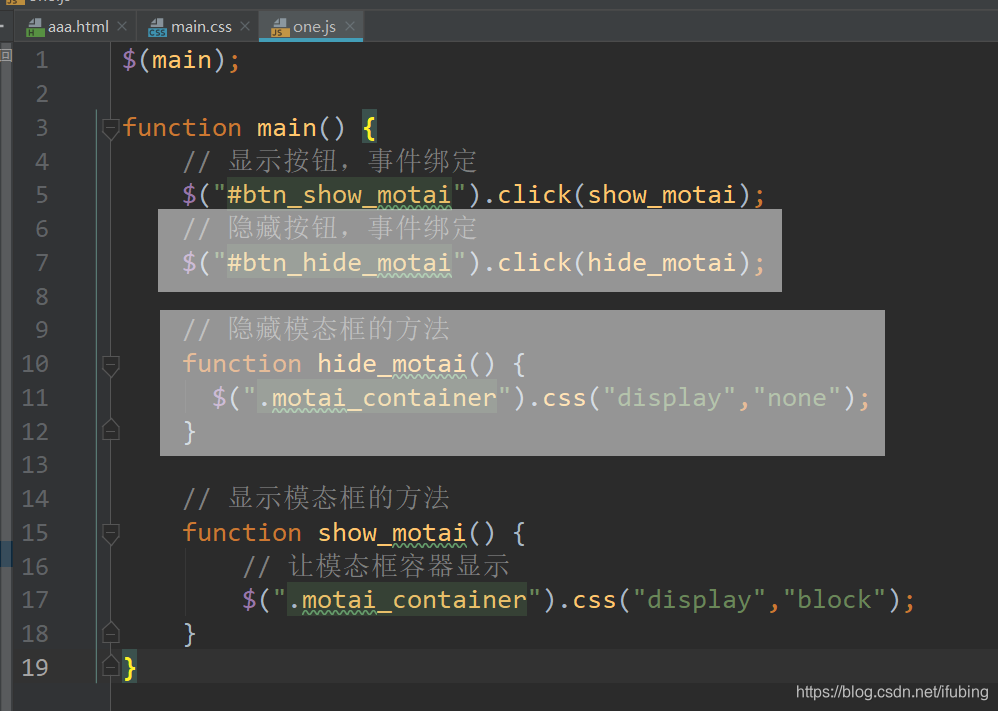998x711 pixels.
Task: Click the show_motai function name on line 15
Action: pyautogui.click(x=391, y=533)
